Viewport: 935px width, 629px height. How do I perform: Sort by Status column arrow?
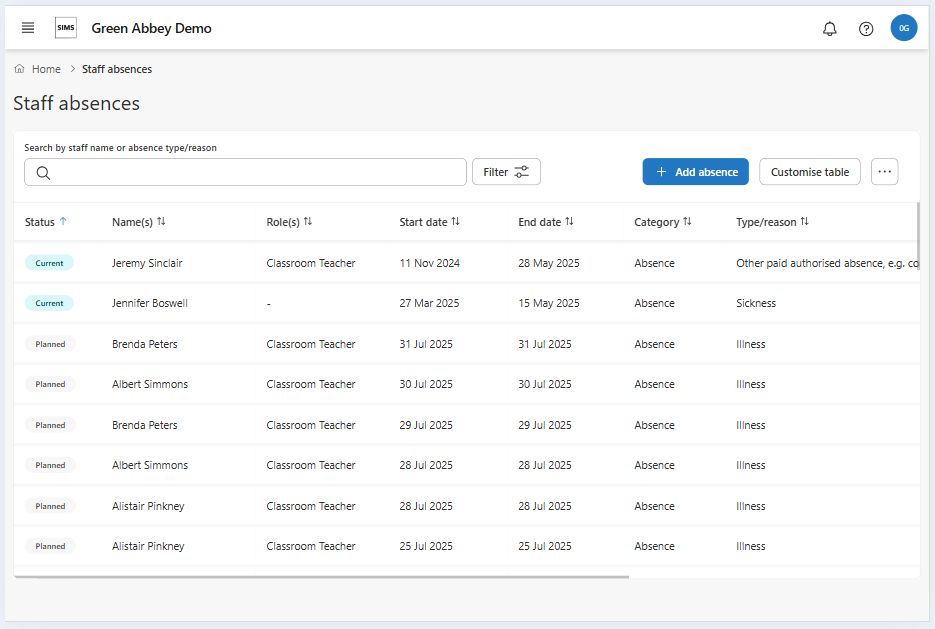coord(63,222)
